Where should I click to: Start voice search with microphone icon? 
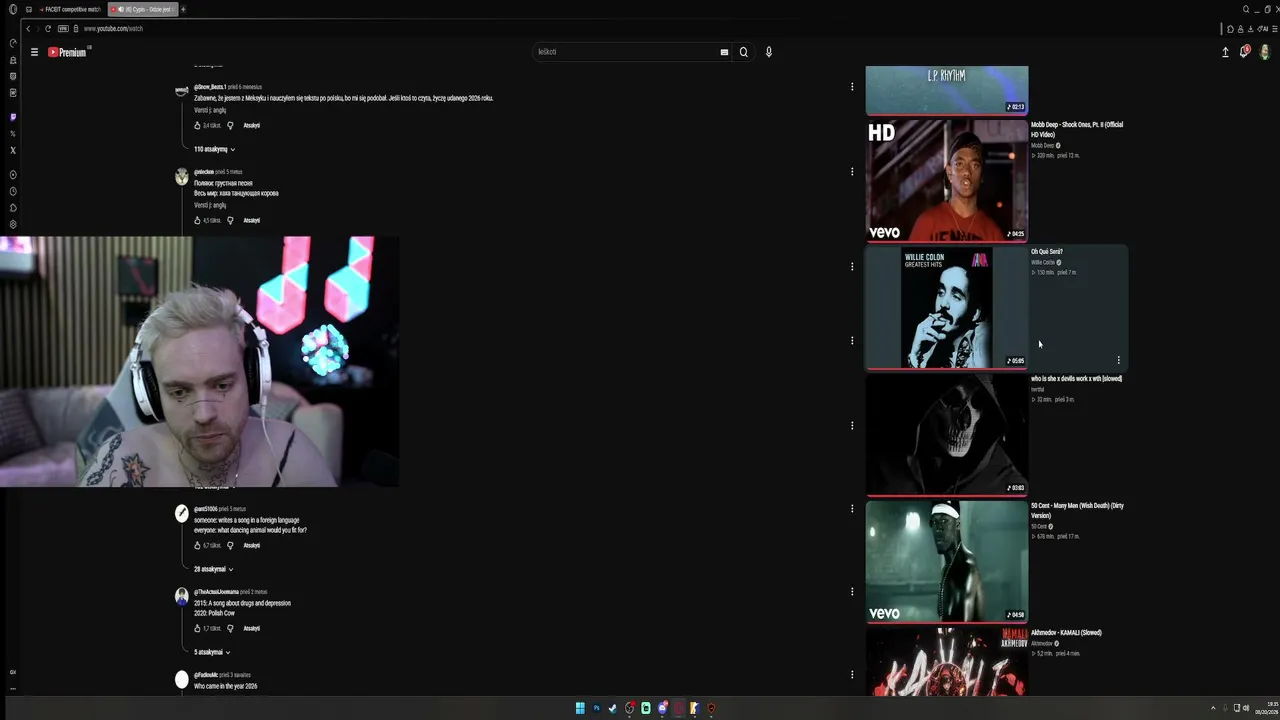(x=768, y=52)
